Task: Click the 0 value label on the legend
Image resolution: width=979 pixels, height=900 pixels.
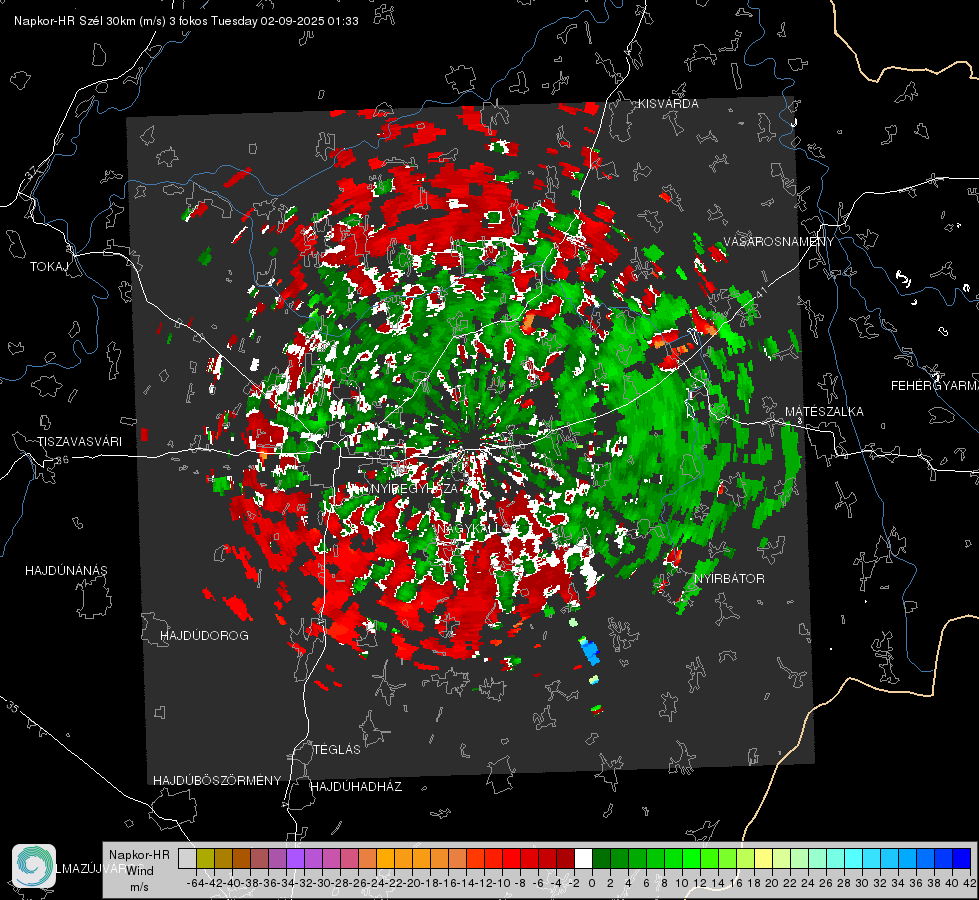Action: pos(592,883)
